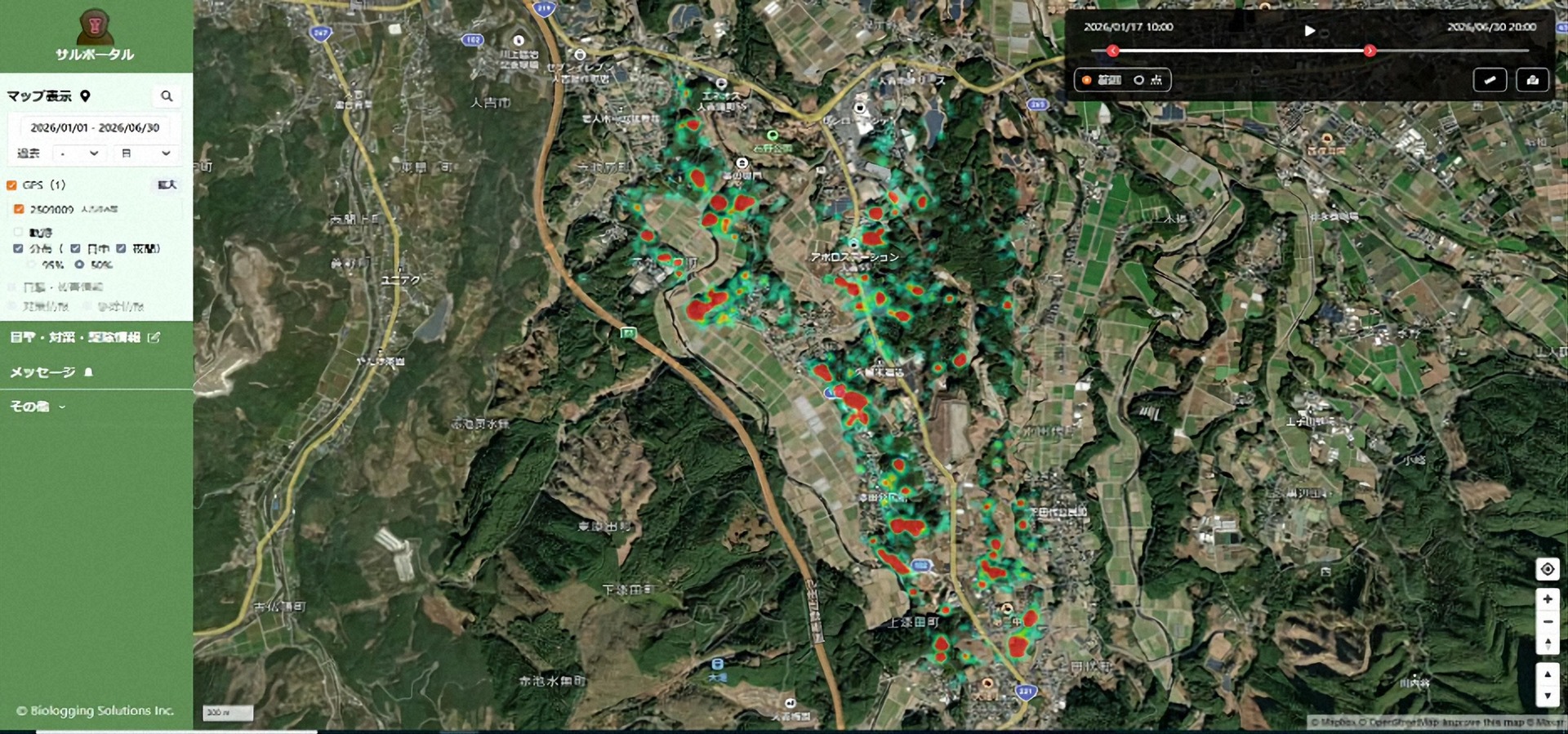Click the date range field 2026/01/01 - 2026/06/30

[x=95, y=127]
